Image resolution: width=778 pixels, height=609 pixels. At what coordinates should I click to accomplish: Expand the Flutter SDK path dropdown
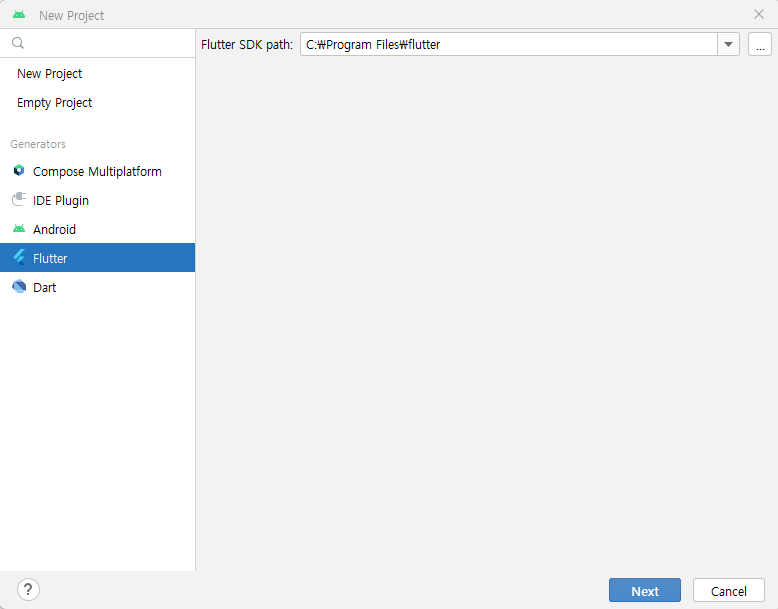728,44
